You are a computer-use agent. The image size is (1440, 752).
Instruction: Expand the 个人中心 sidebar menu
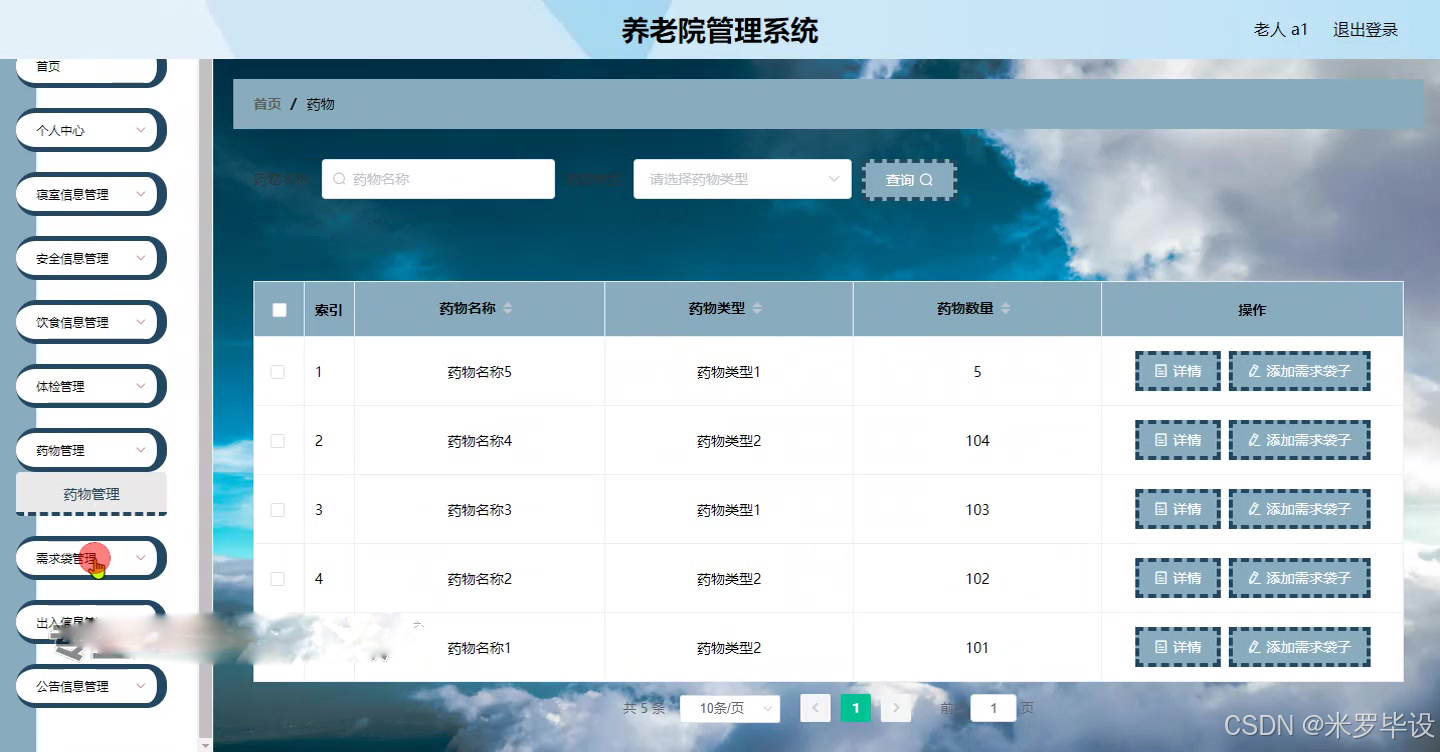[89, 130]
